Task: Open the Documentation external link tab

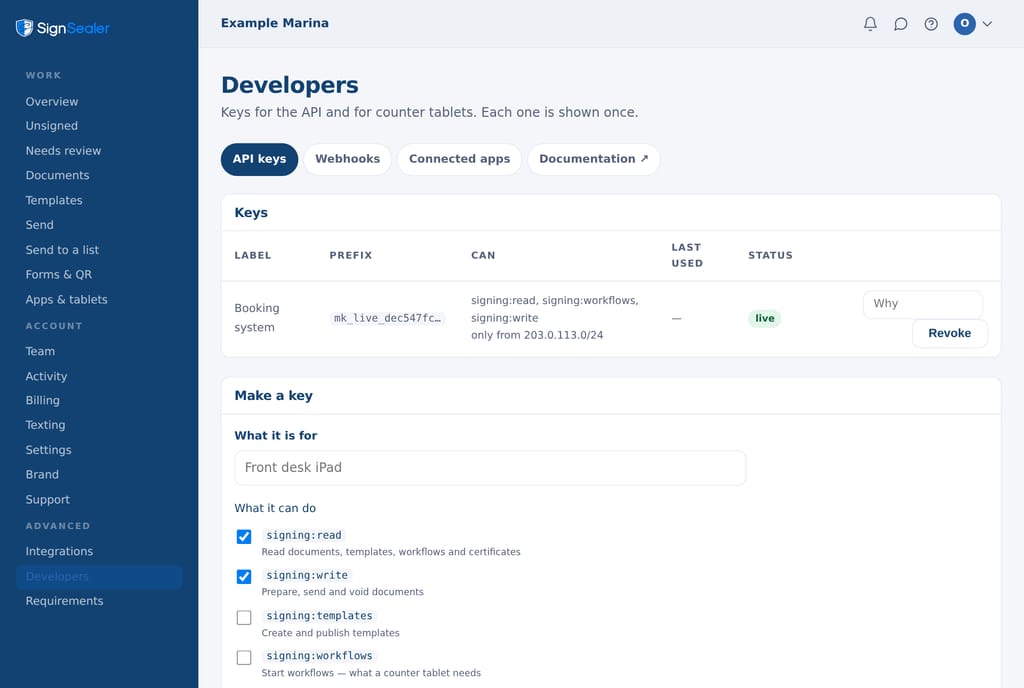Action: pos(594,159)
